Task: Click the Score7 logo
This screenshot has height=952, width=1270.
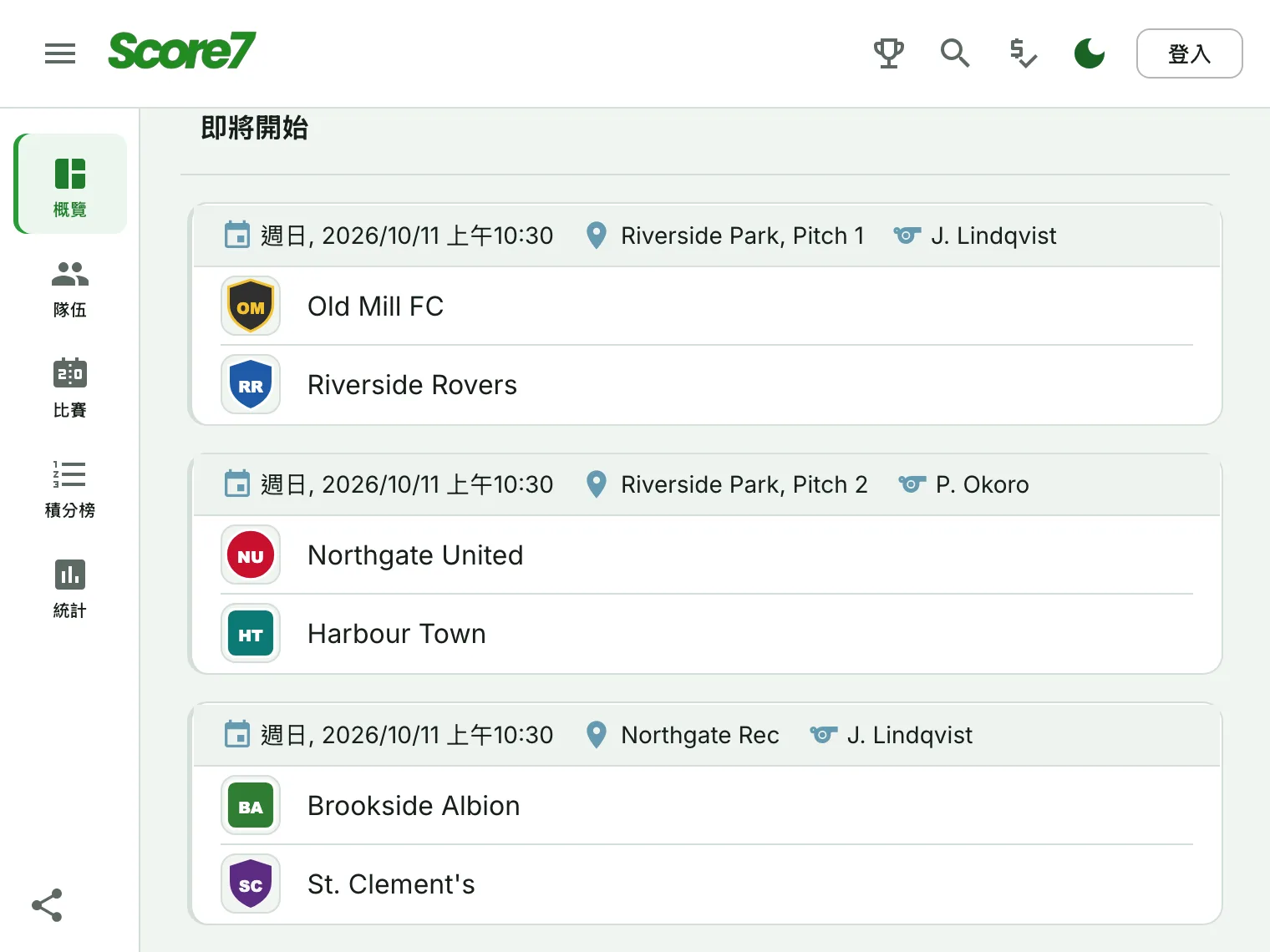Action: pos(181,51)
